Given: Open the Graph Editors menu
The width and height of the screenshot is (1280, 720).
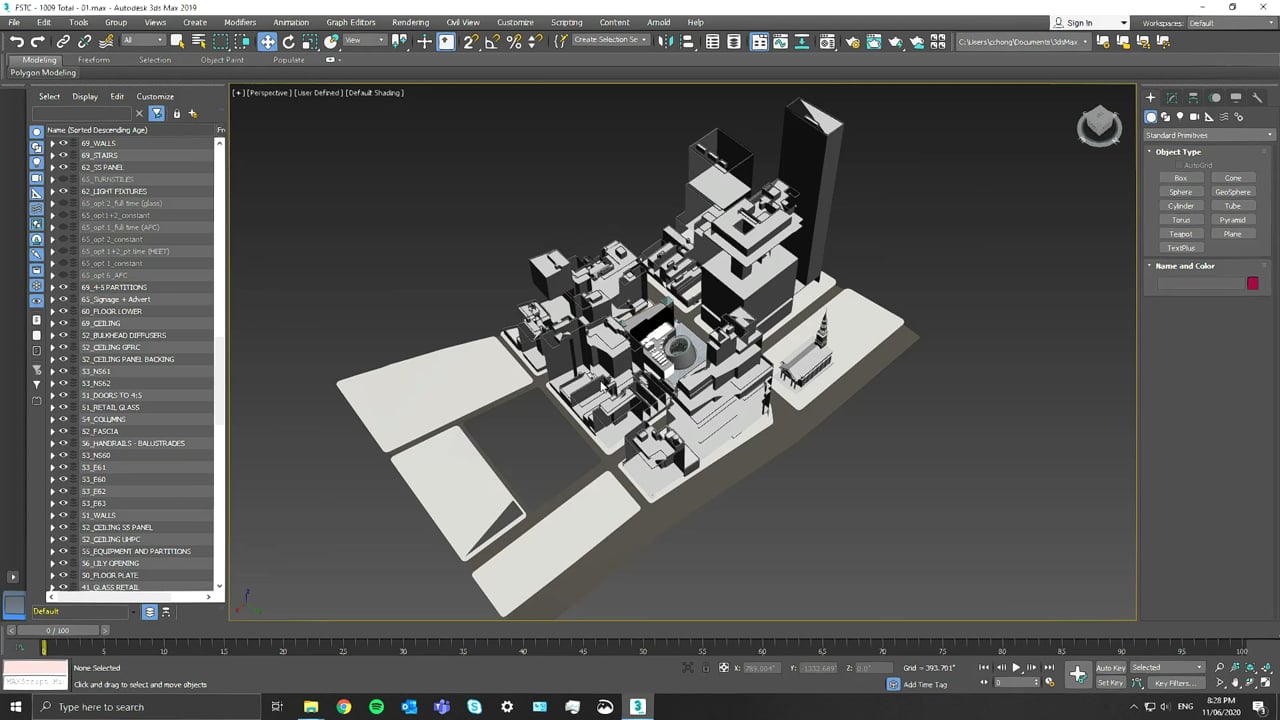Looking at the screenshot, I should [350, 22].
